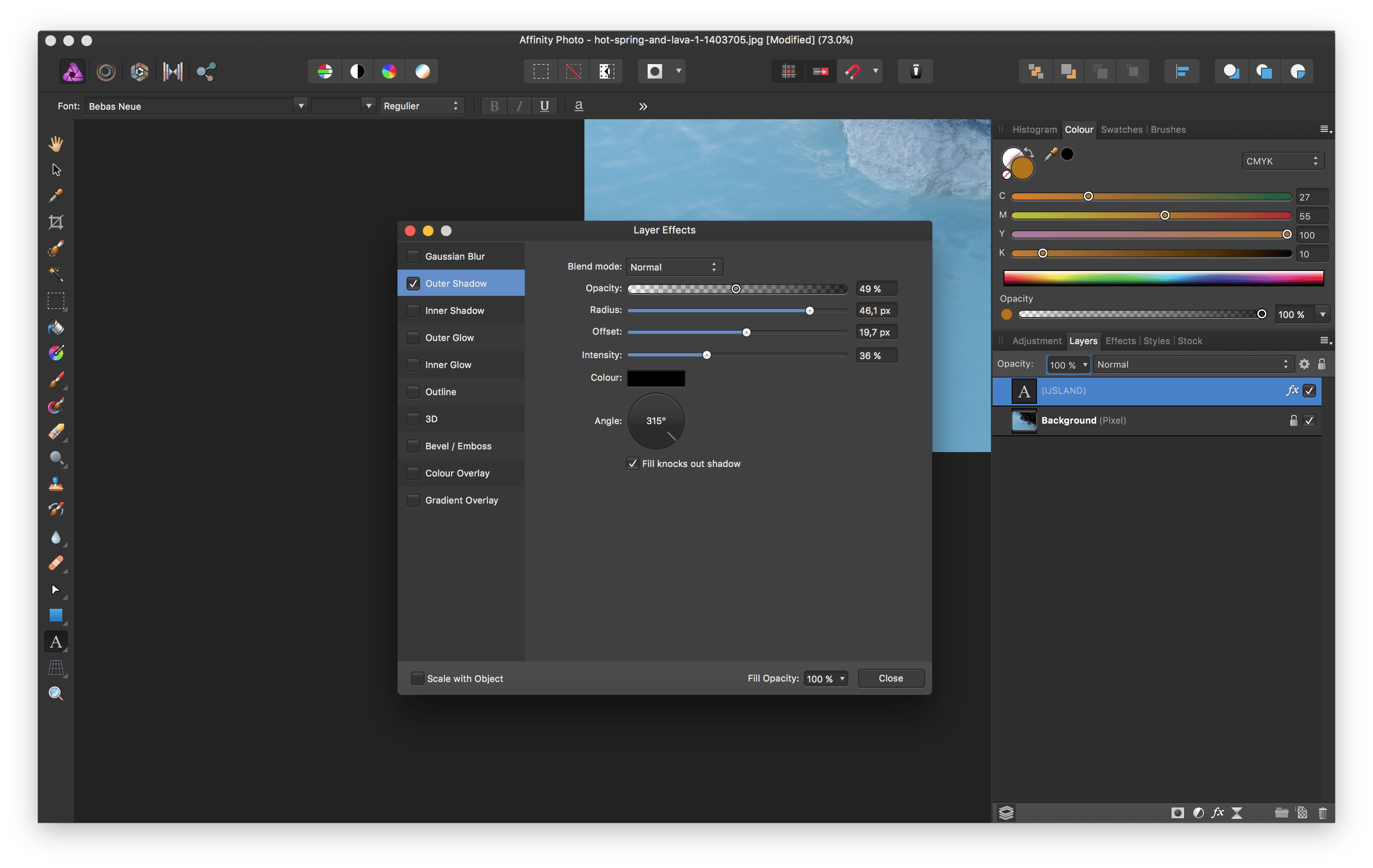This screenshot has width=1373, height=868.
Task: Open the CMYK colour model dropdown
Action: (1282, 161)
